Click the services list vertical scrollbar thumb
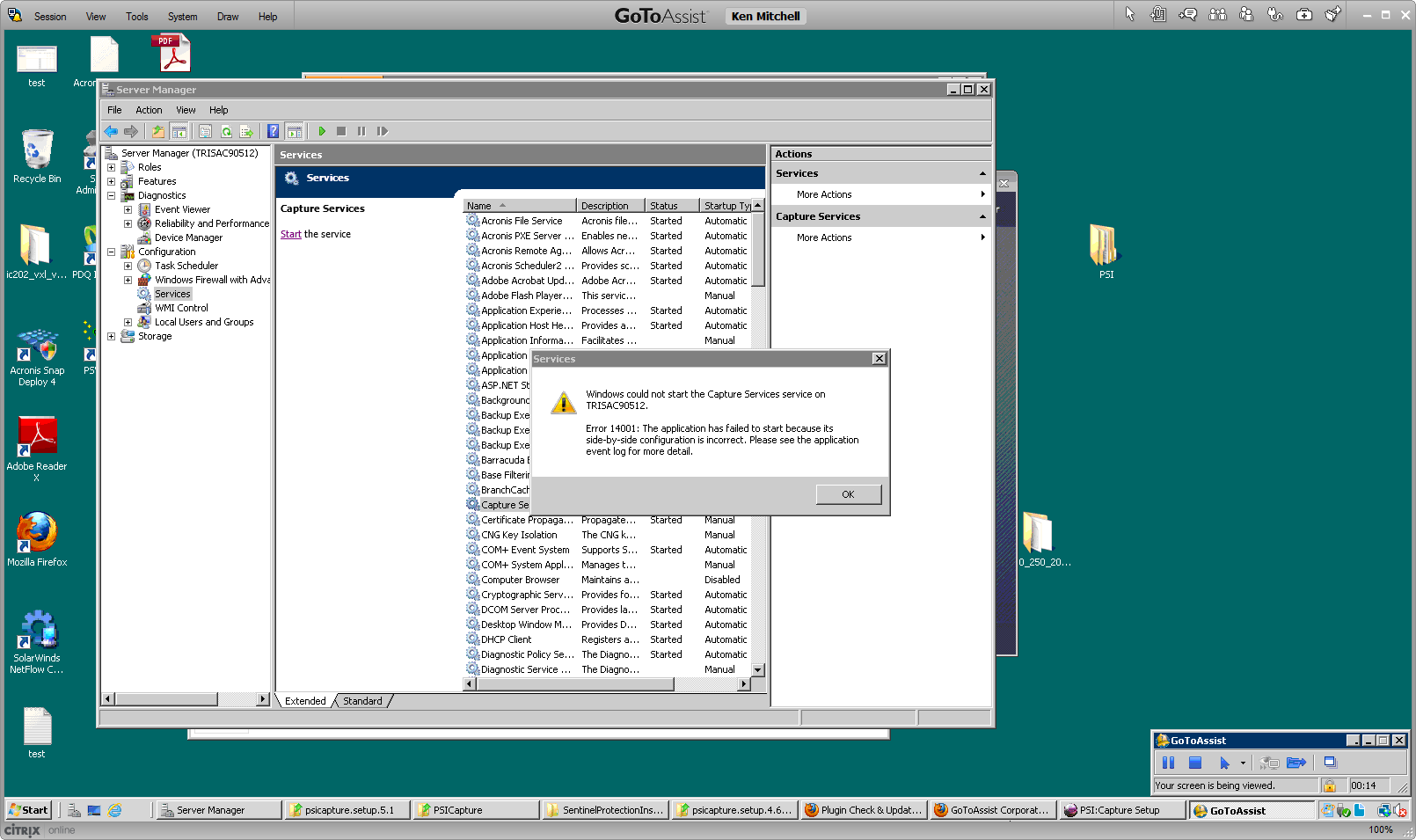The image size is (1416, 840). click(757, 249)
